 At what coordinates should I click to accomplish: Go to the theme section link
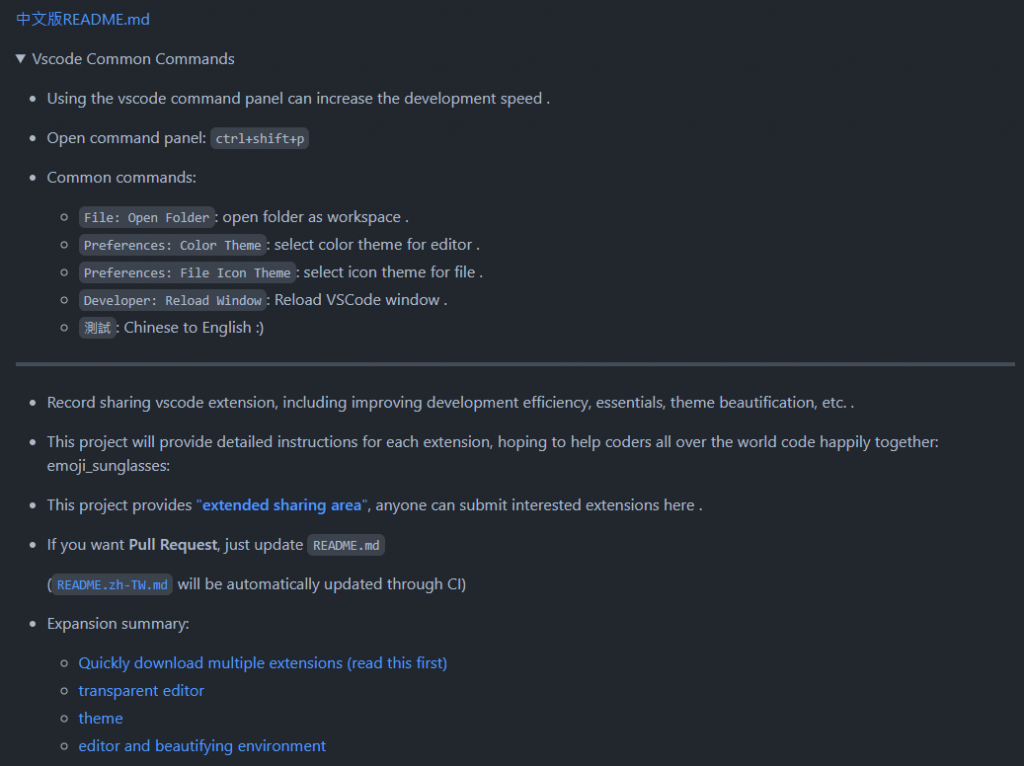click(x=101, y=718)
